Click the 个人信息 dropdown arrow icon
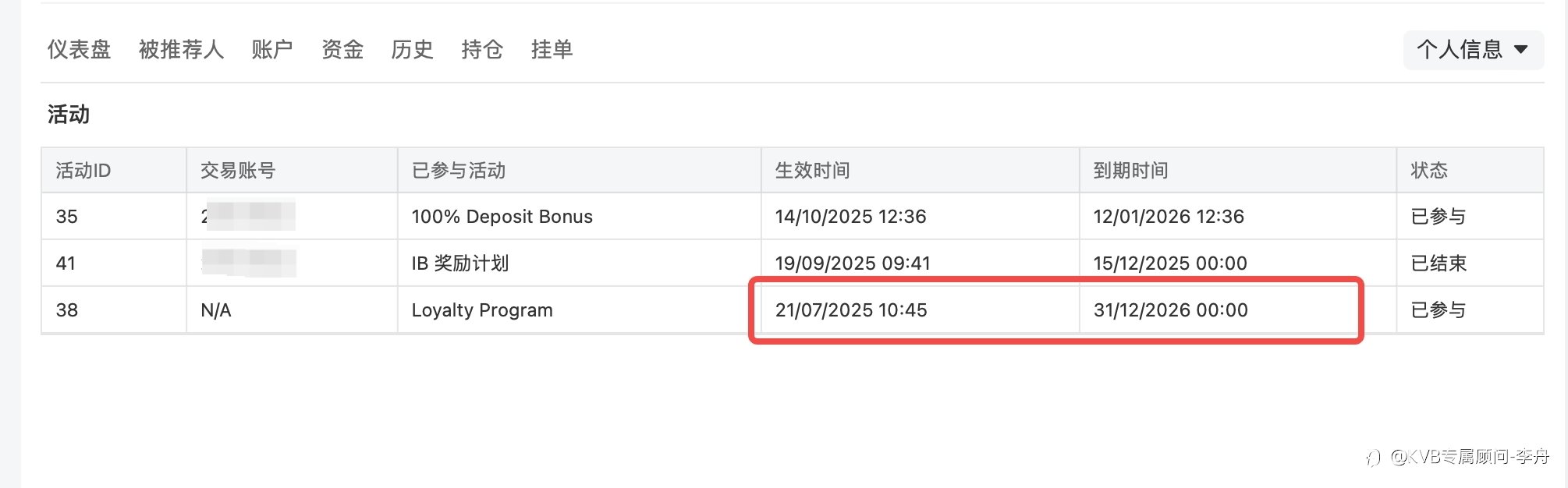Image resolution: width=1568 pixels, height=488 pixels. click(1520, 50)
